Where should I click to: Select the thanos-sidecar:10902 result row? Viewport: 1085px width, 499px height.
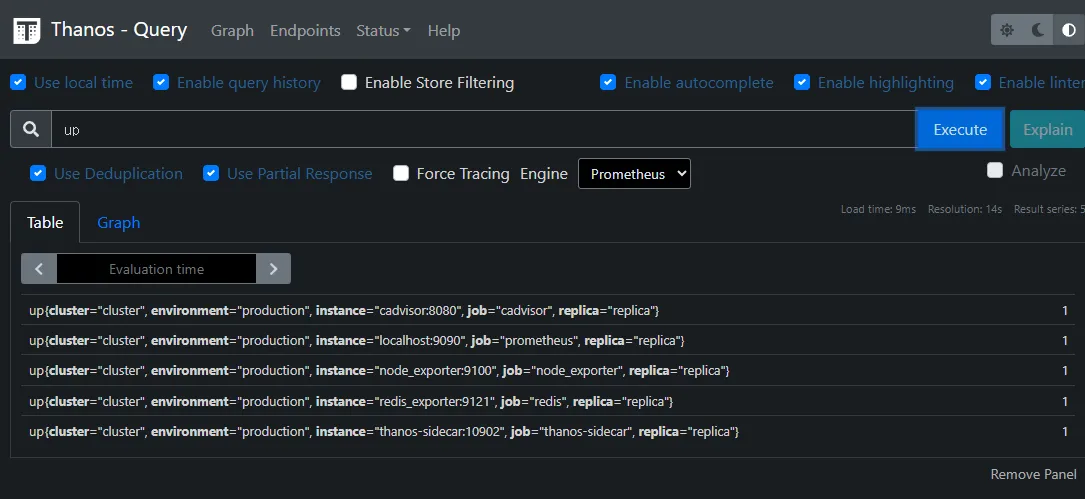[x=548, y=431]
